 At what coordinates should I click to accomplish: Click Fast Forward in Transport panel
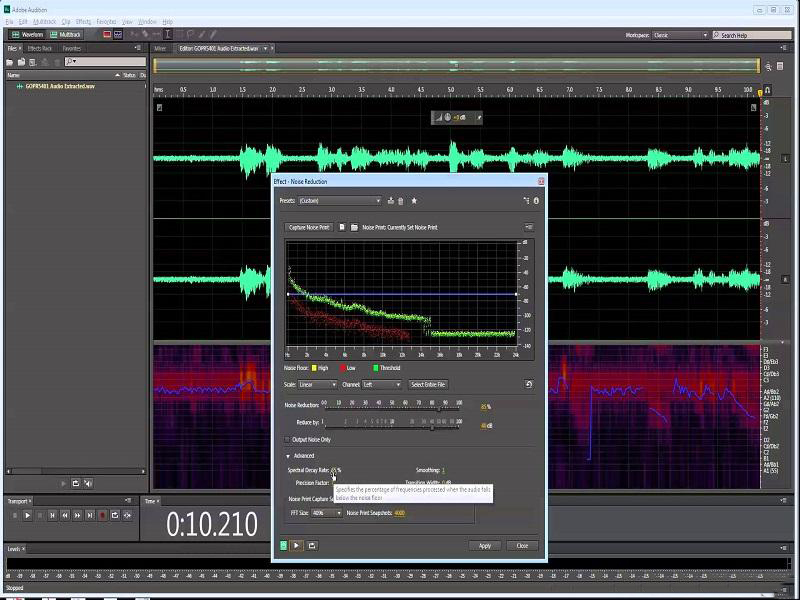77,516
